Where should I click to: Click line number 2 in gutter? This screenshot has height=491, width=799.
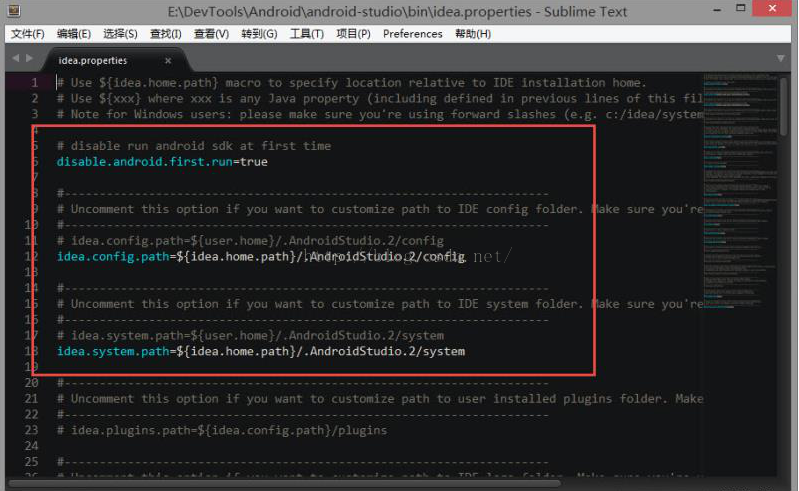tap(35, 98)
